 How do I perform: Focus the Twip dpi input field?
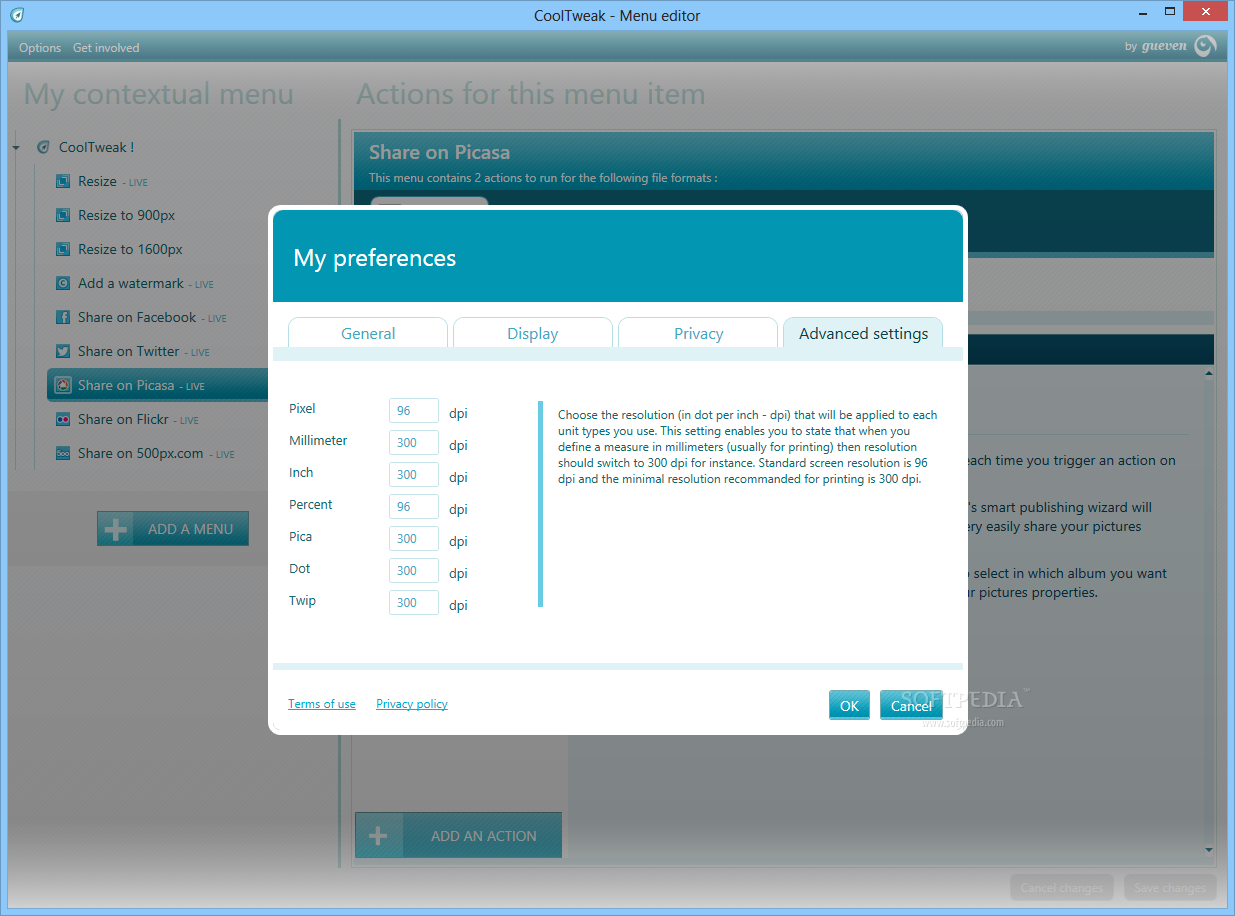[414, 603]
